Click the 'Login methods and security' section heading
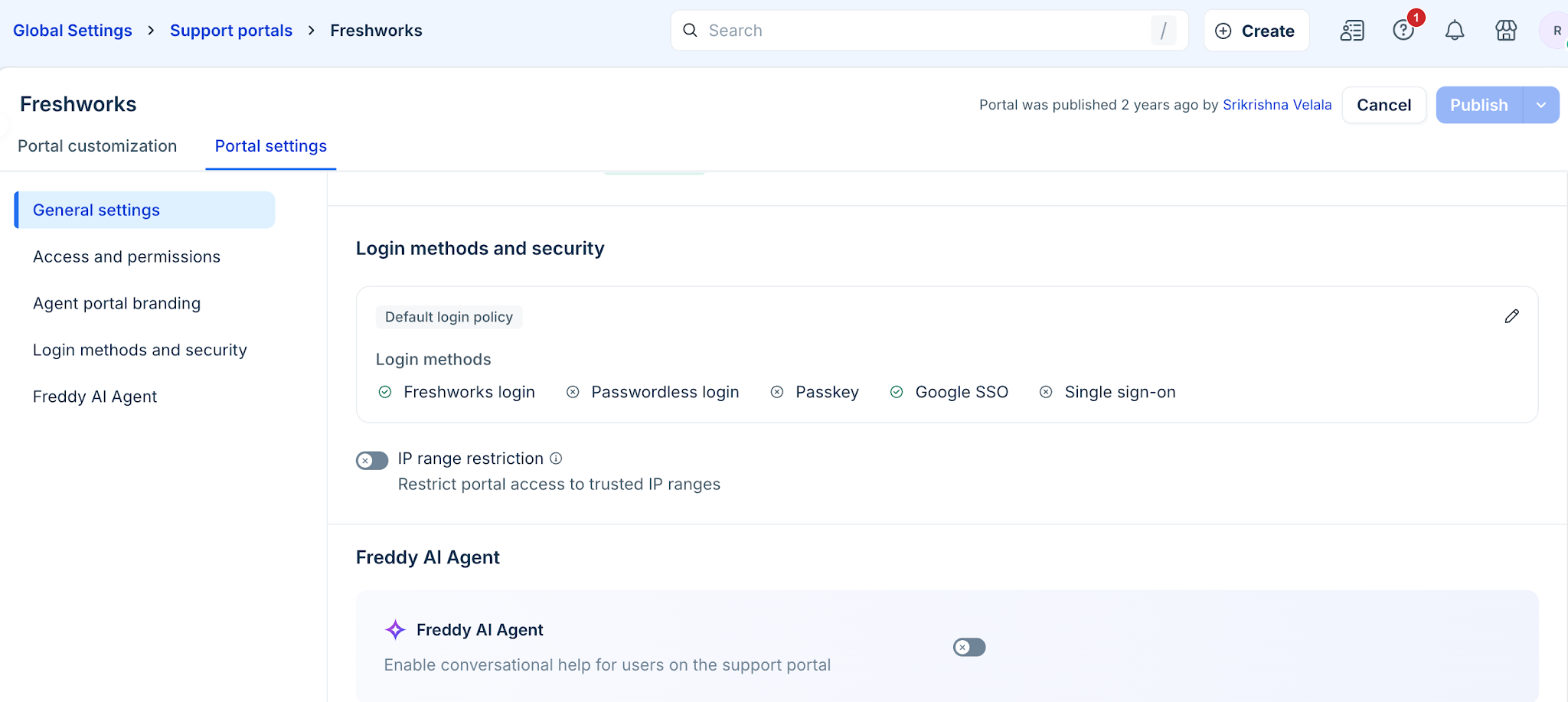 point(480,248)
